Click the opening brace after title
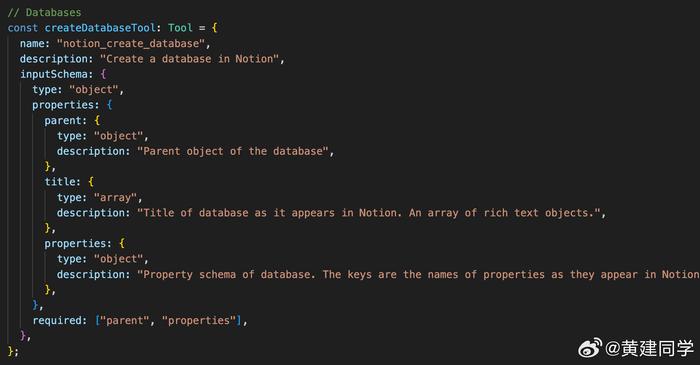 [91, 182]
